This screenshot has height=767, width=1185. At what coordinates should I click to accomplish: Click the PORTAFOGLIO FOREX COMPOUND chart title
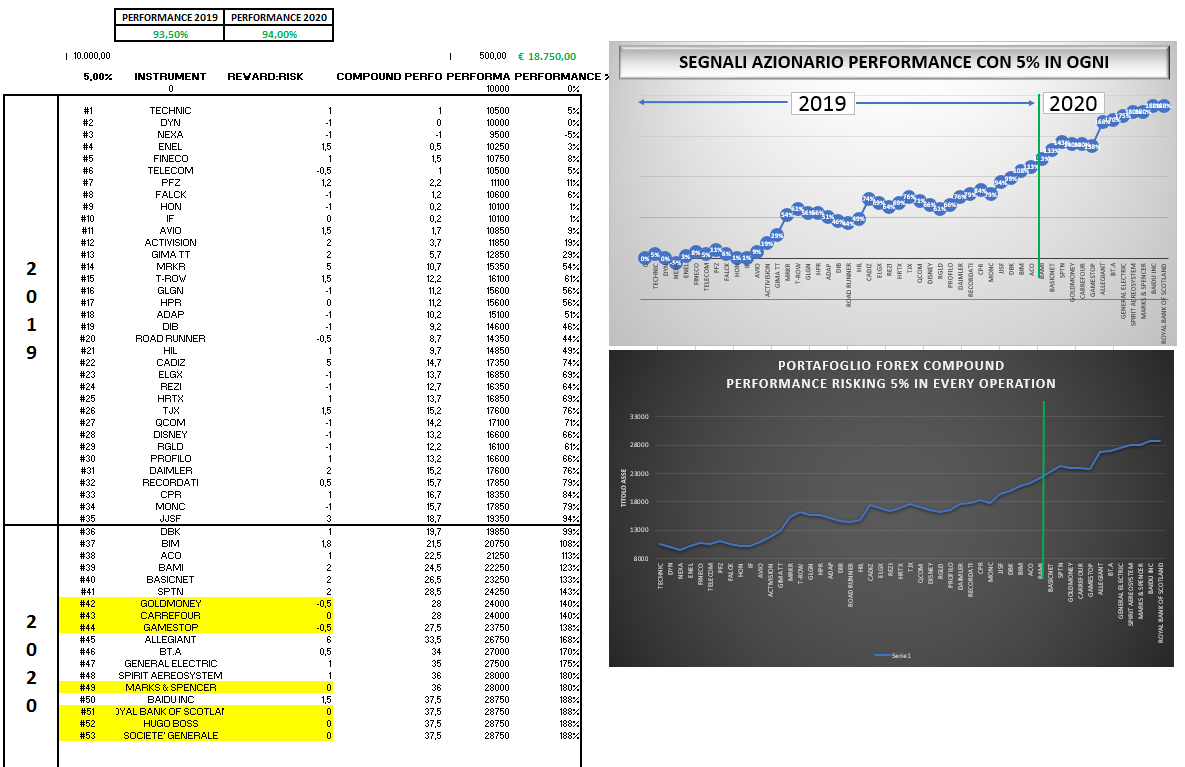click(890, 374)
